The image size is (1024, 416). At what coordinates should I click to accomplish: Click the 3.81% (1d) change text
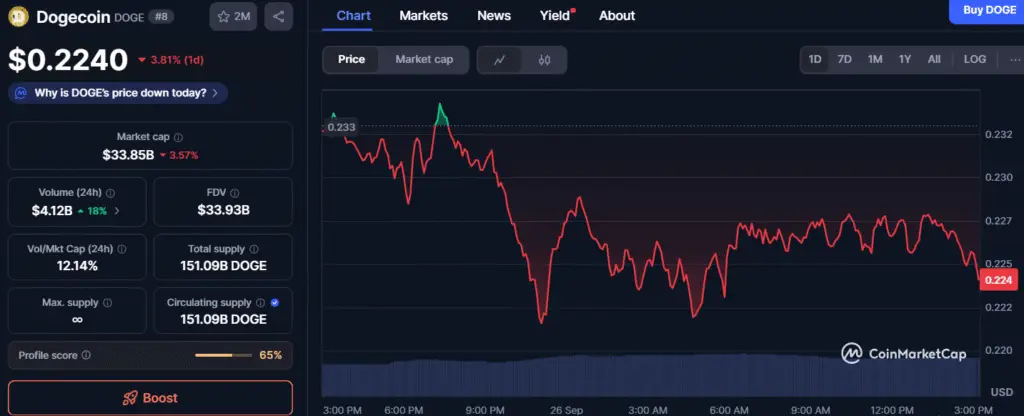[x=177, y=60]
